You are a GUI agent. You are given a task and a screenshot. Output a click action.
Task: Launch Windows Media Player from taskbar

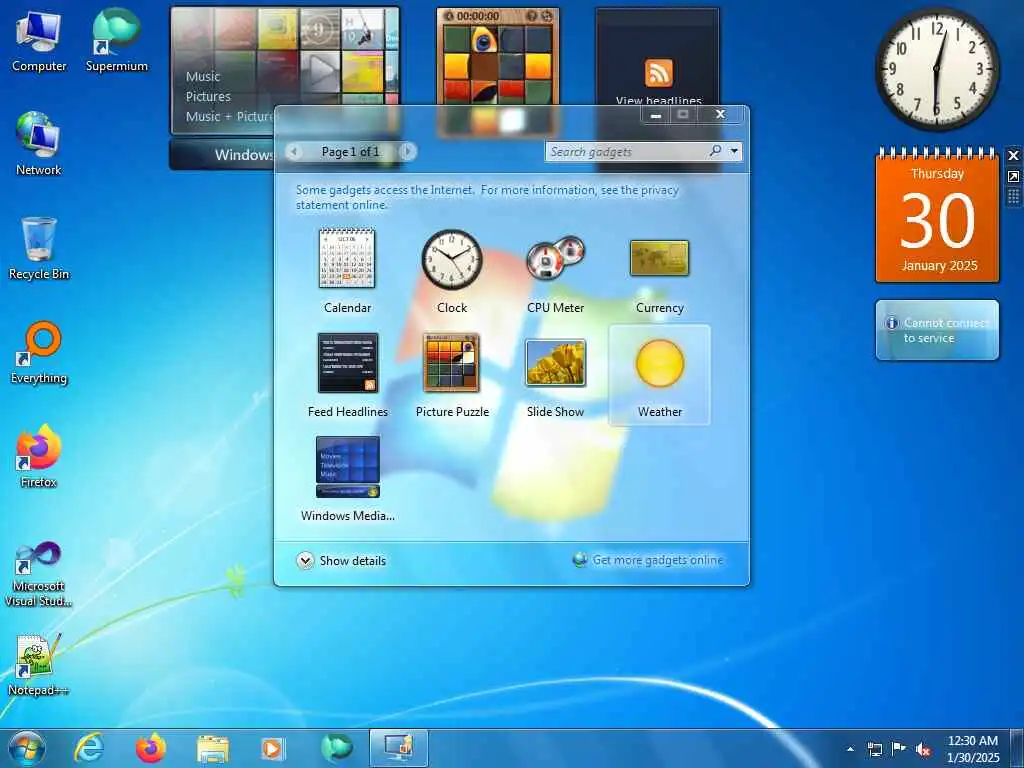coord(273,749)
